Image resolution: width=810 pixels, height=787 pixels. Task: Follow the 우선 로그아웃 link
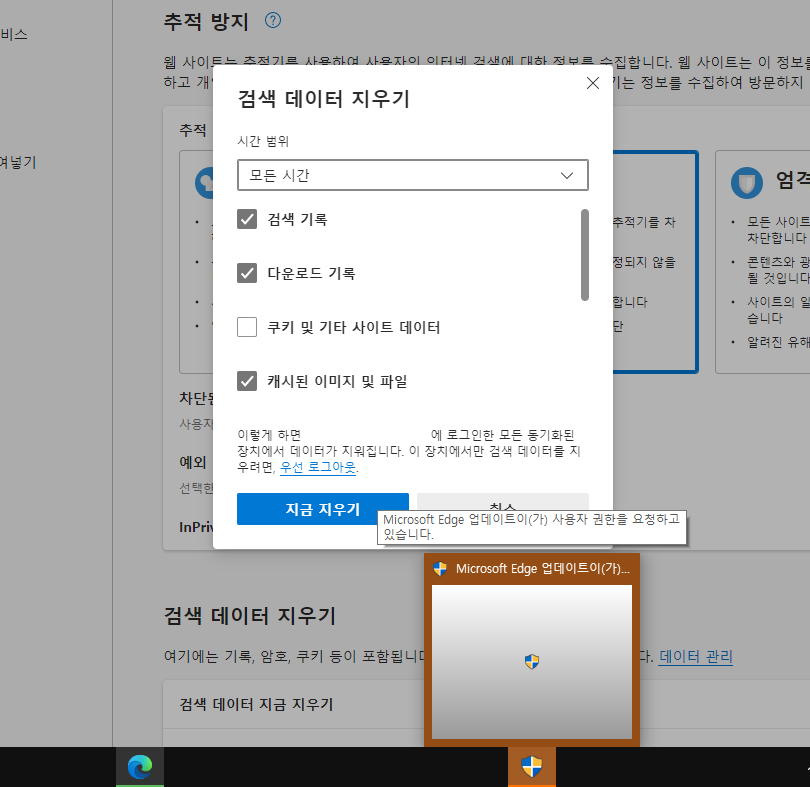[318, 467]
